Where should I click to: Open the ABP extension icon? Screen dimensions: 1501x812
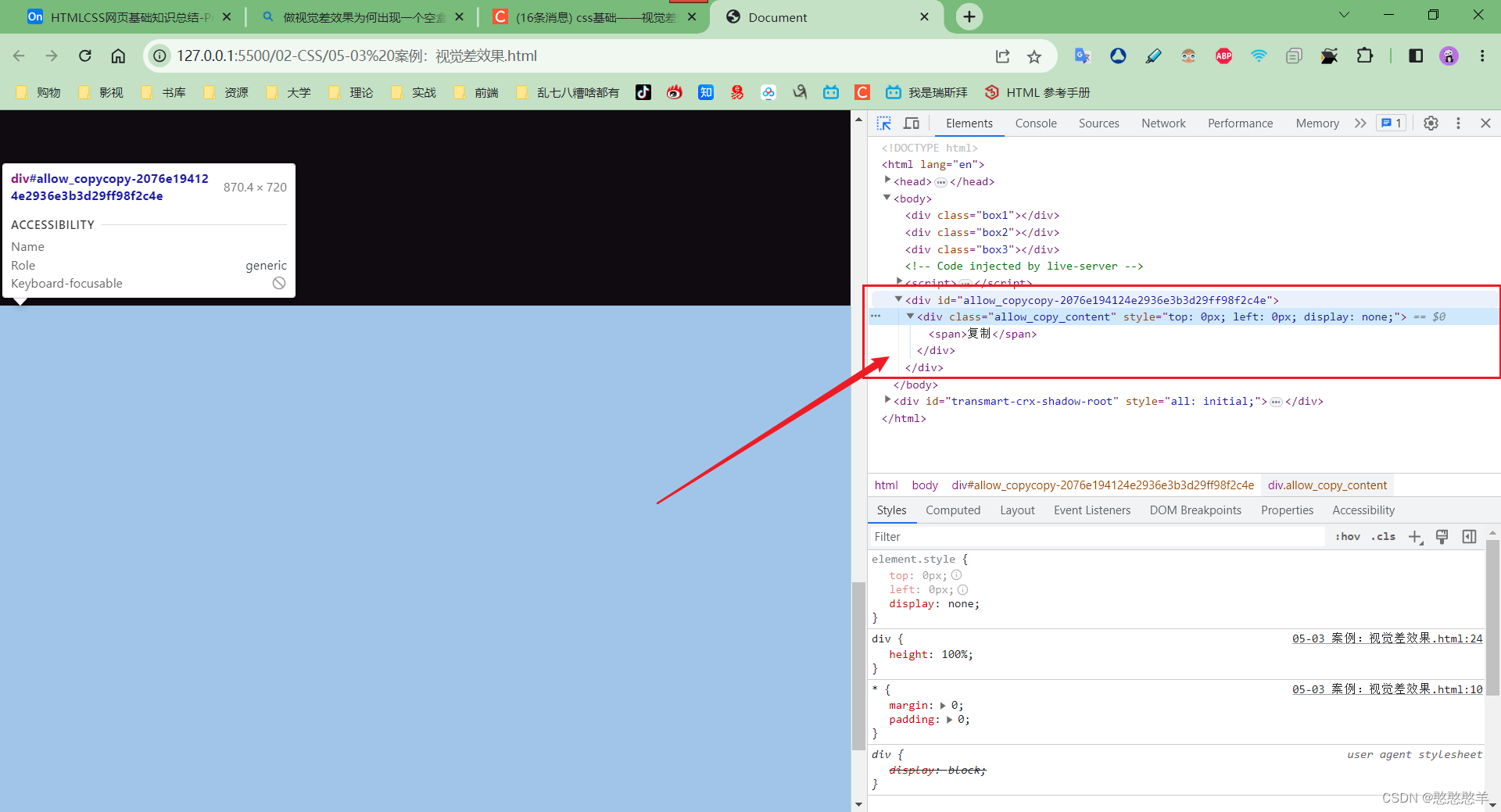pyautogui.click(x=1223, y=55)
